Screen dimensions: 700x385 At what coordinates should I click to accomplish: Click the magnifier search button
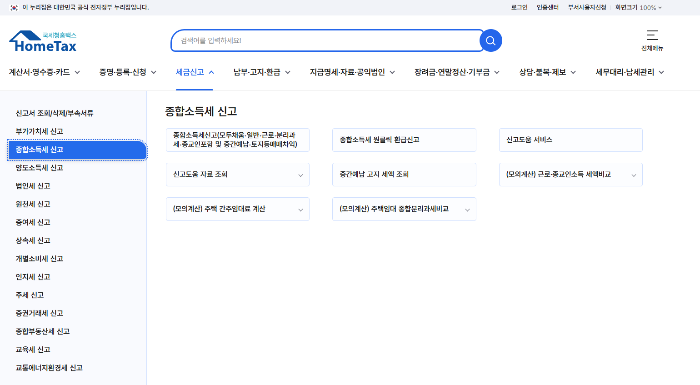491,41
